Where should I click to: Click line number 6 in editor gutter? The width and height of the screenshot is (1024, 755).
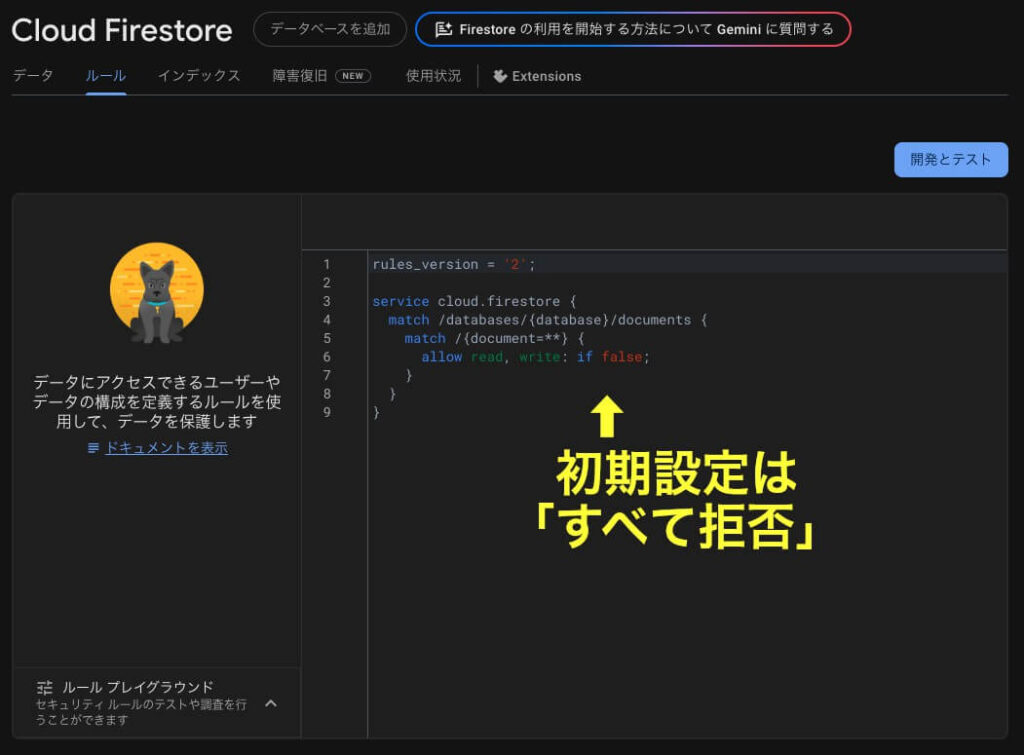pyautogui.click(x=327, y=357)
